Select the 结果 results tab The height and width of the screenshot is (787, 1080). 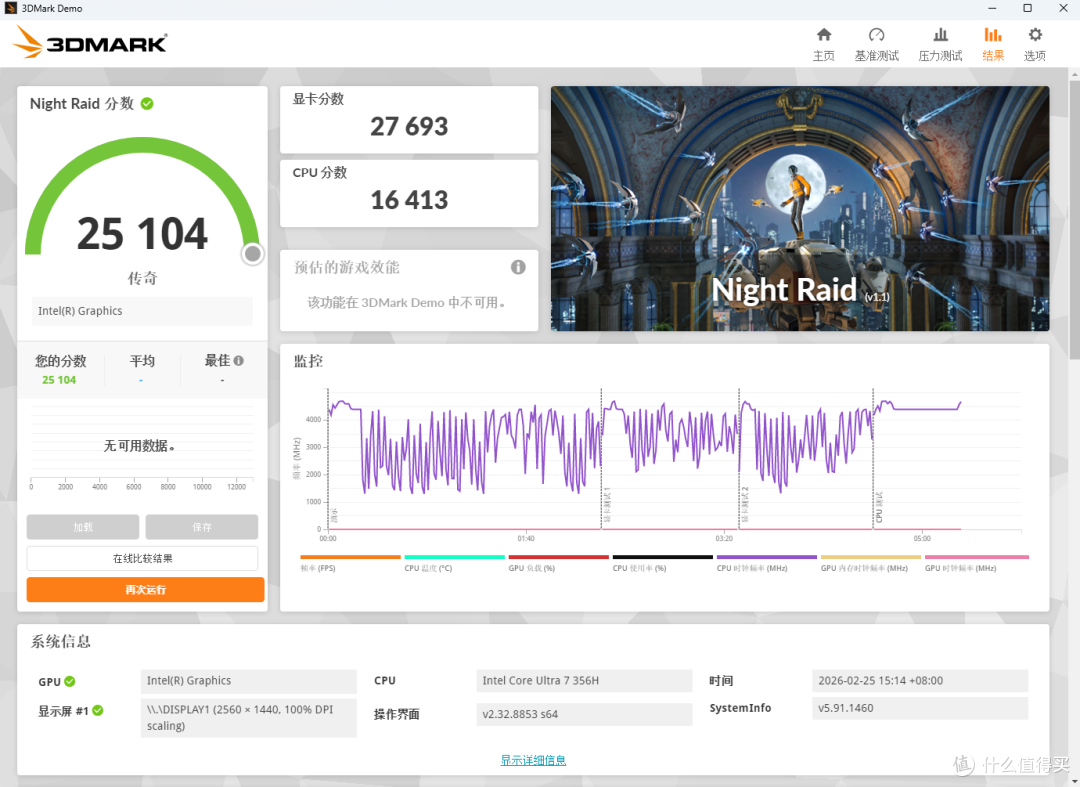[993, 45]
